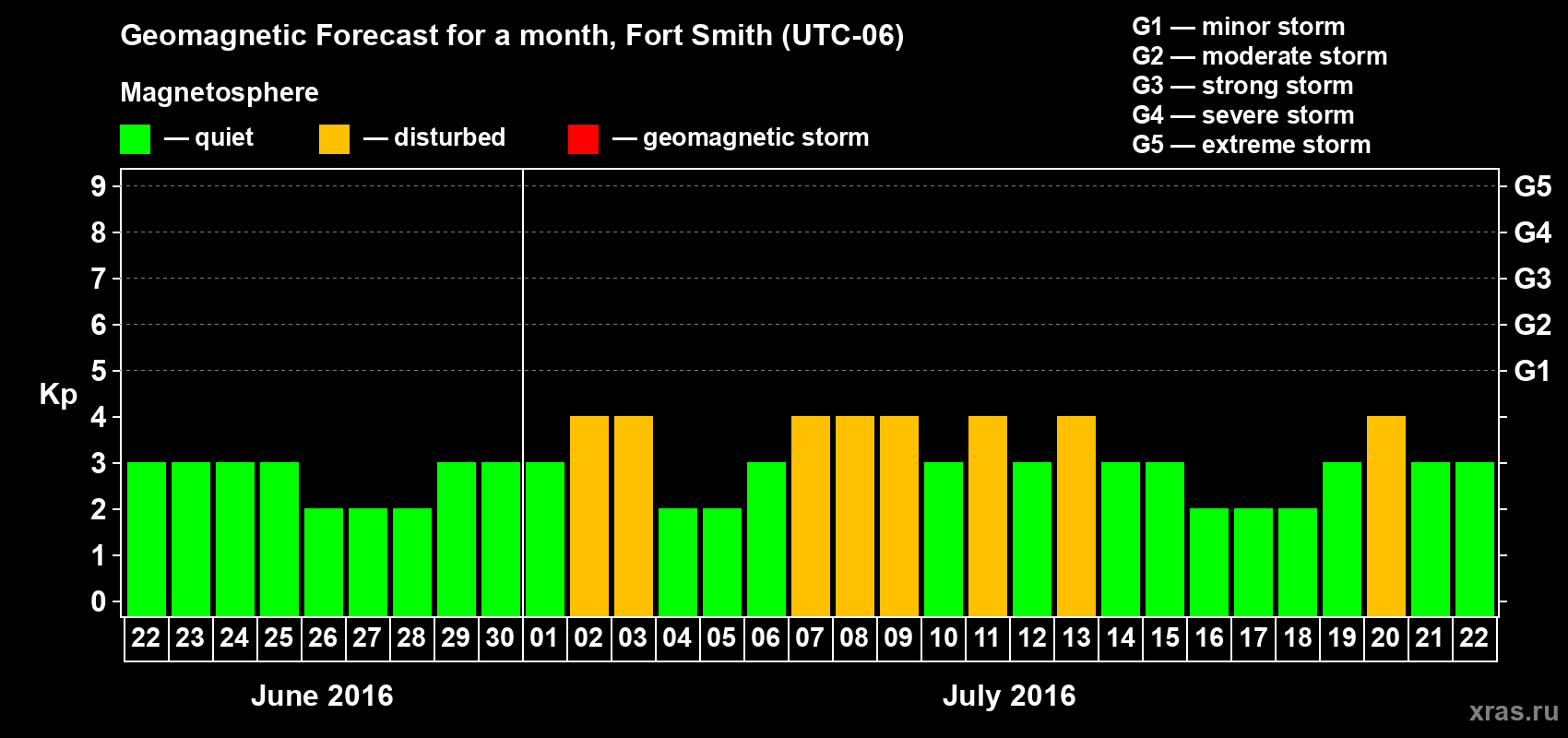Click date label 25 in June
1568x738 pixels.
pos(279,638)
